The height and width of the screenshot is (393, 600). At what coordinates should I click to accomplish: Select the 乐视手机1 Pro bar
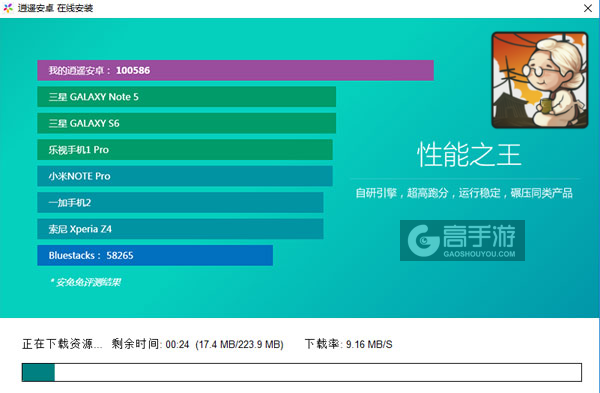[185, 149]
